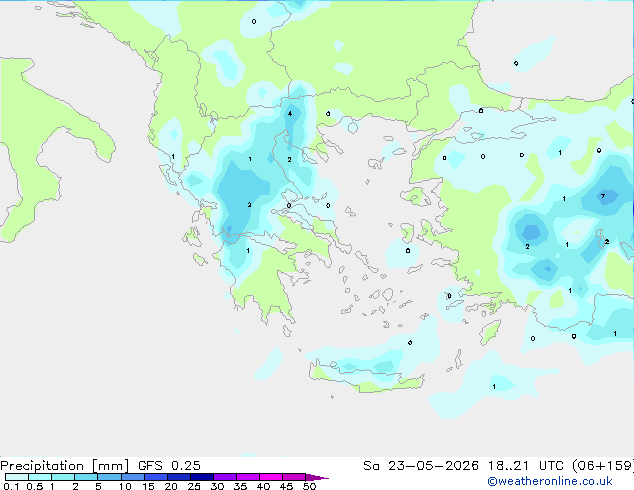Click the 15–20 mm legend swatch
634x490 pixels.
pos(156,477)
